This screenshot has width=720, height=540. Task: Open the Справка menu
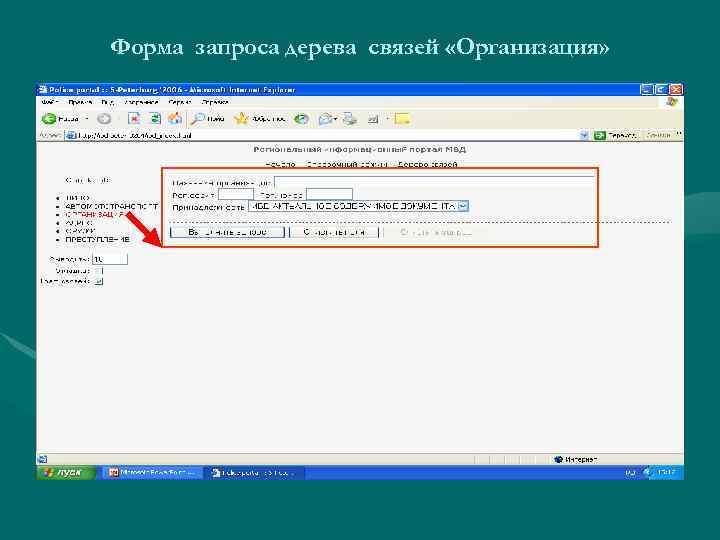pos(215,102)
